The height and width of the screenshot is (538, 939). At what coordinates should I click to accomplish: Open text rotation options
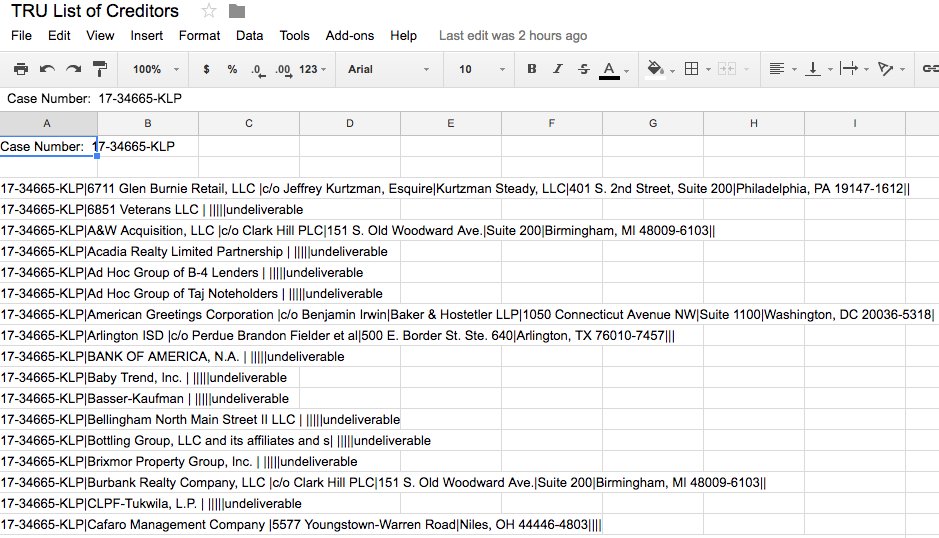(x=885, y=69)
